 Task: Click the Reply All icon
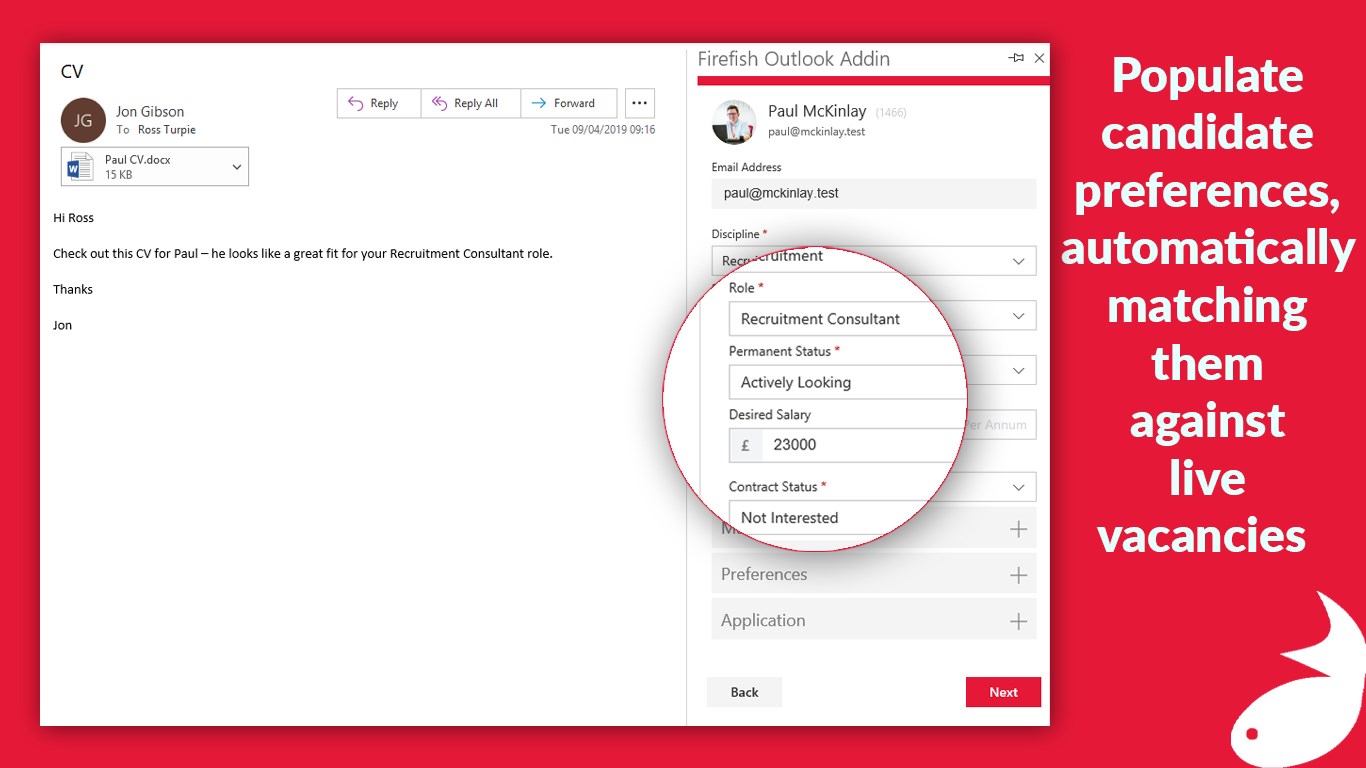pyautogui.click(x=439, y=103)
